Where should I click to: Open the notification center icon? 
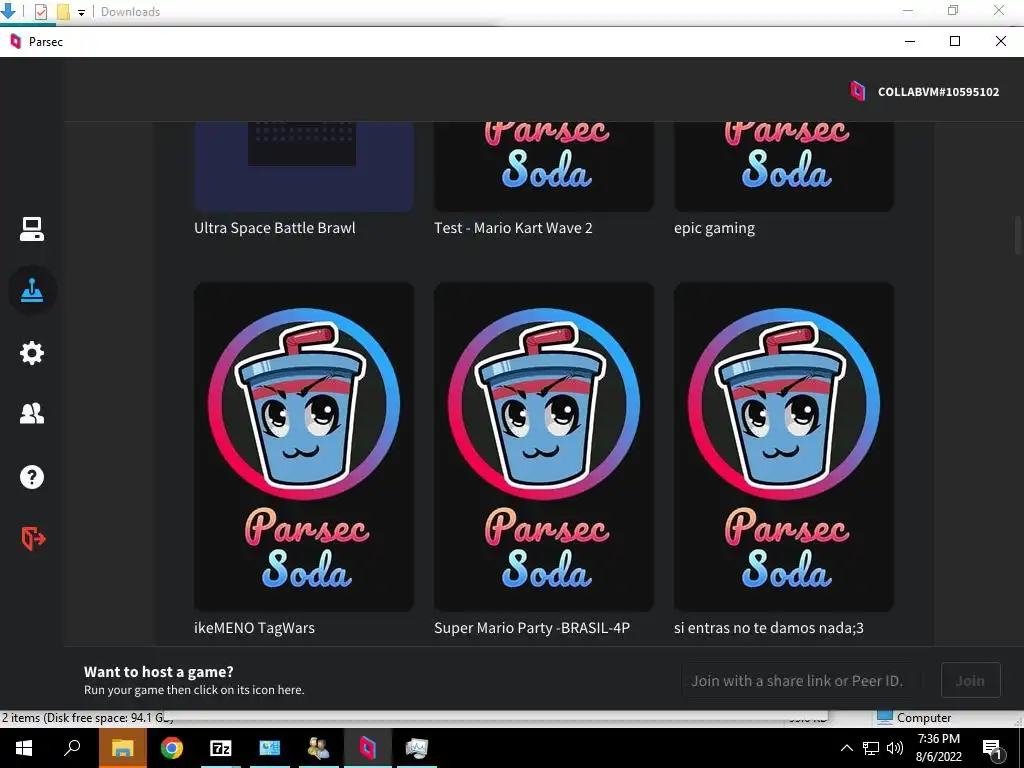click(993, 748)
